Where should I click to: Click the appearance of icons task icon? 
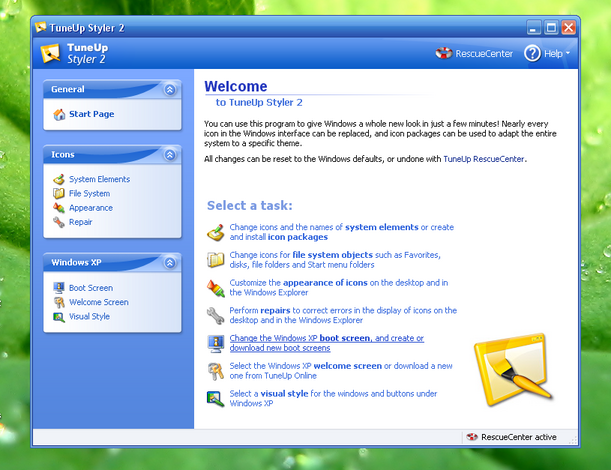coord(215,288)
